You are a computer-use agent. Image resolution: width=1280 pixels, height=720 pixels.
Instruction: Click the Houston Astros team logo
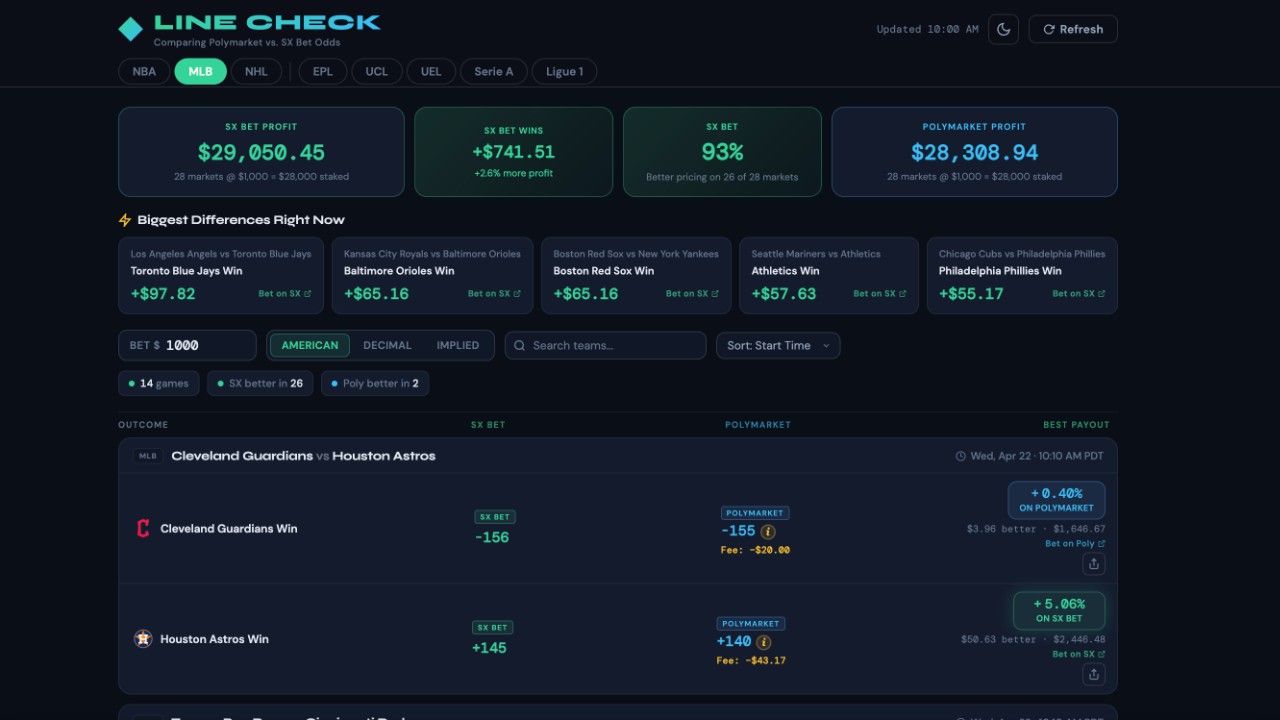tap(143, 639)
